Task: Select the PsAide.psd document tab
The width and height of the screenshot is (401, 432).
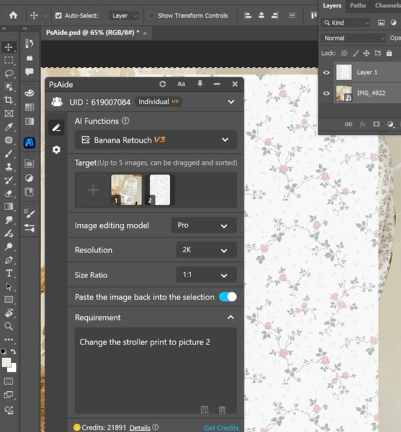Action: pos(93,33)
